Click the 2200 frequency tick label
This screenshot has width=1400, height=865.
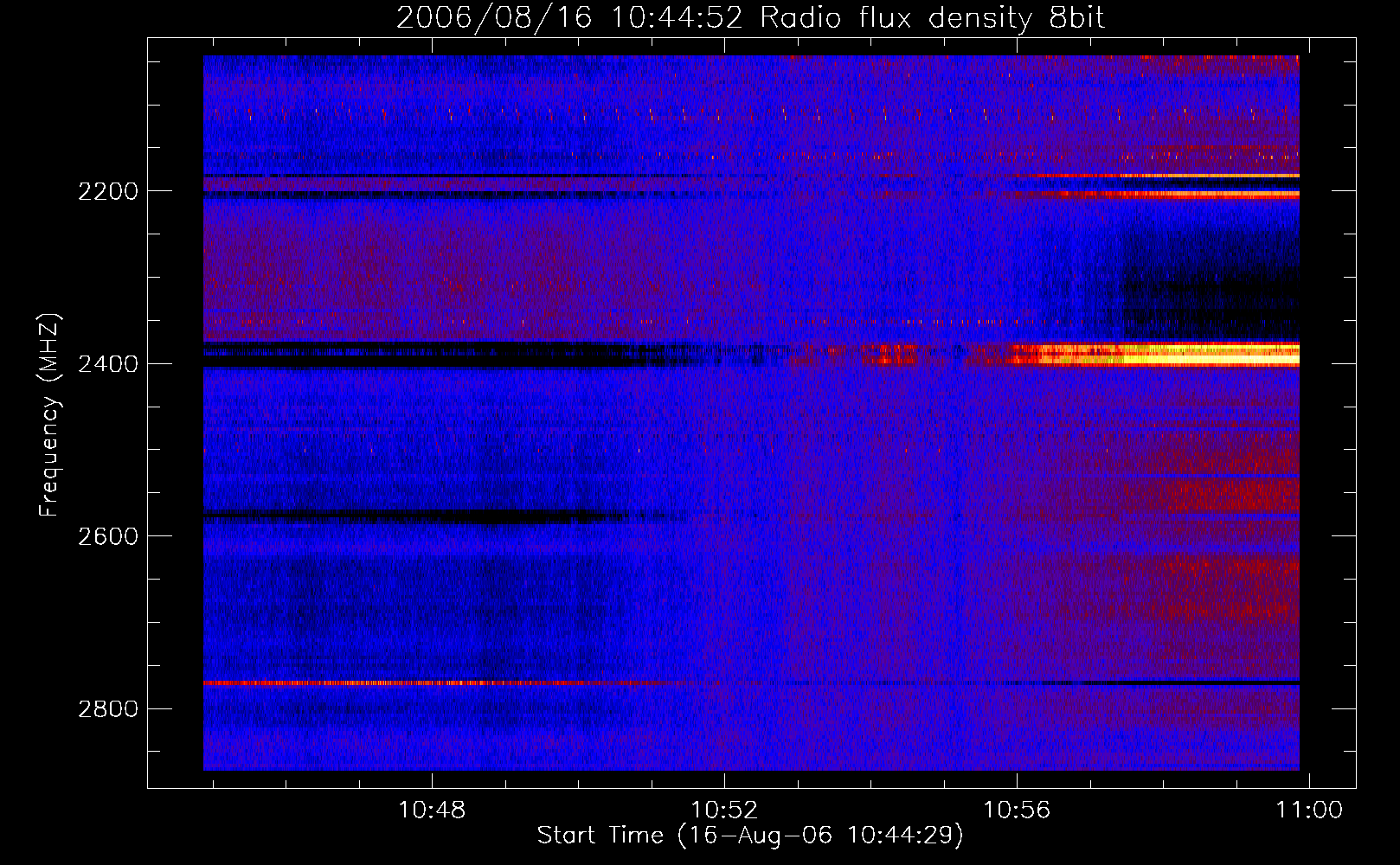coord(108,191)
